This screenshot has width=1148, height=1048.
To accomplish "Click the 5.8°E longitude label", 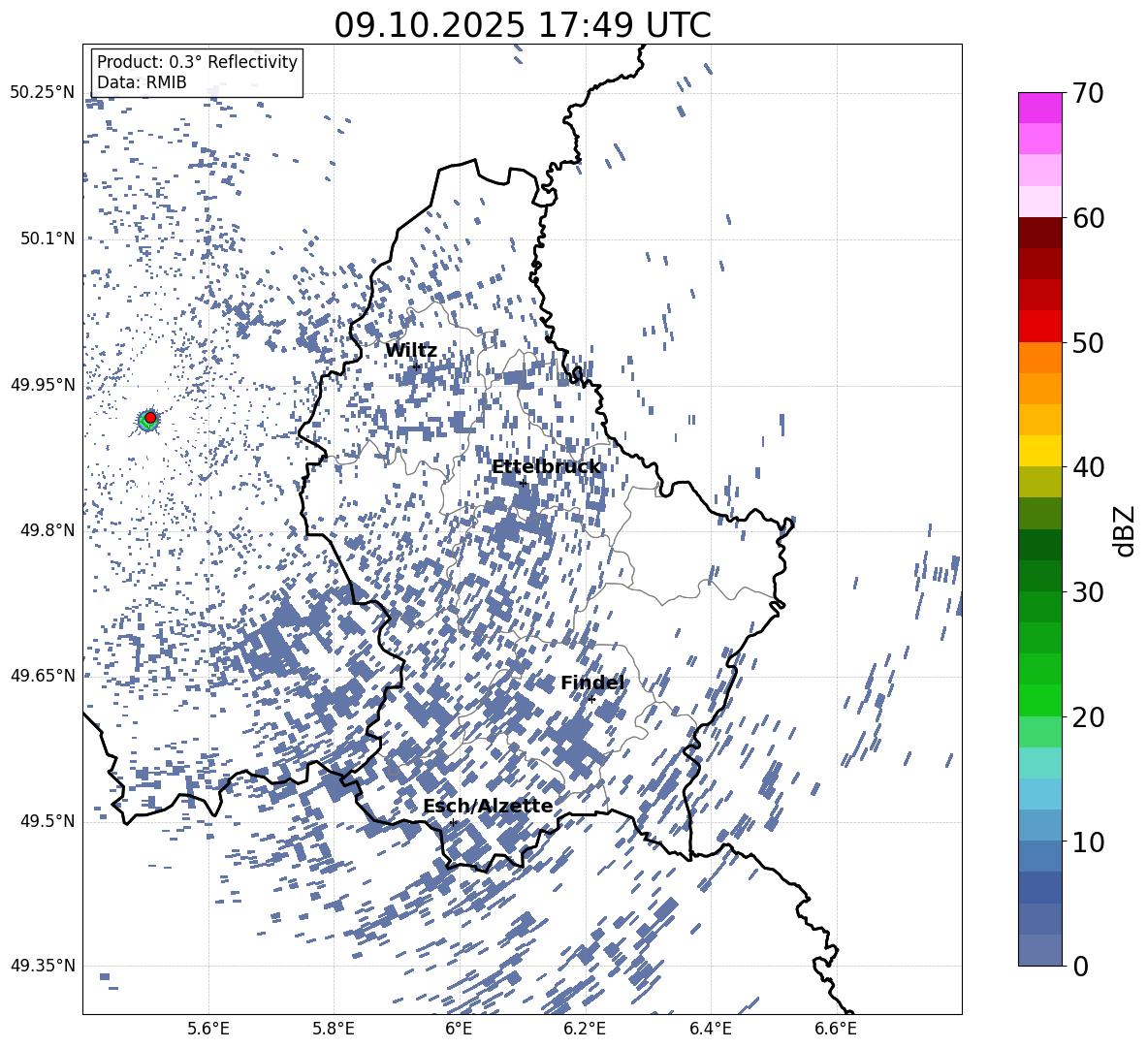I will pyautogui.click(x=334, y=1030).
